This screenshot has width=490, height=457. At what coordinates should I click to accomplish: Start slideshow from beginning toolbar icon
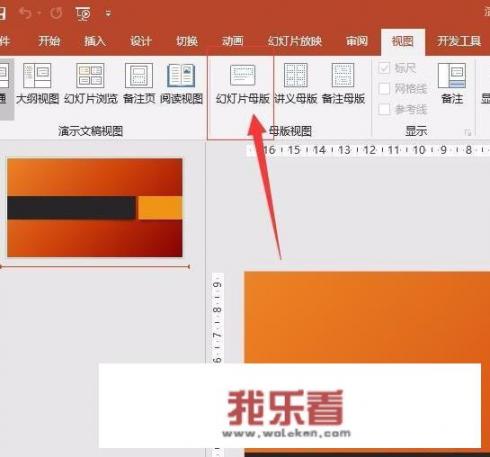coord(83,14)
